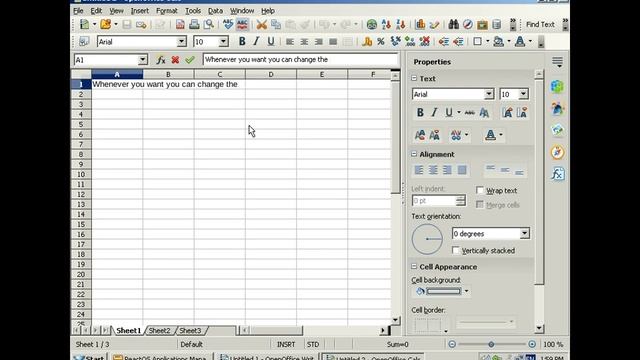Click Find & Replace binoculars icon
This screenshot has height=360, width=640.
tap(453, 24)
